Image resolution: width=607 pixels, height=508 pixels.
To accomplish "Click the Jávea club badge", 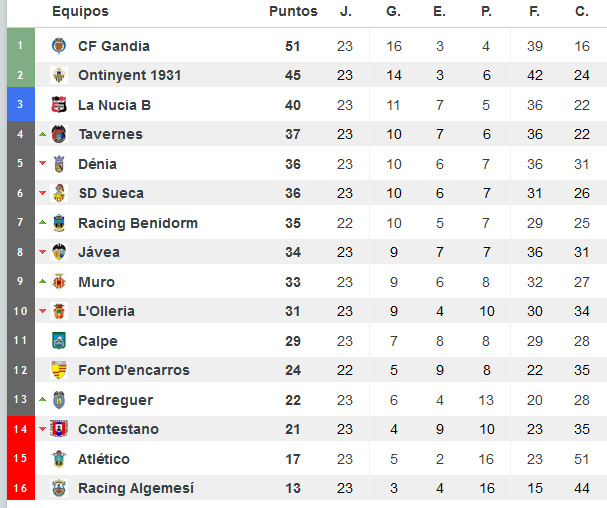I will 58,252.
